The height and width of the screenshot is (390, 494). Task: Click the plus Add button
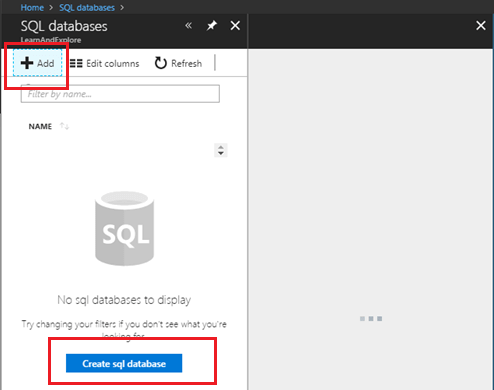coord(37,63)
